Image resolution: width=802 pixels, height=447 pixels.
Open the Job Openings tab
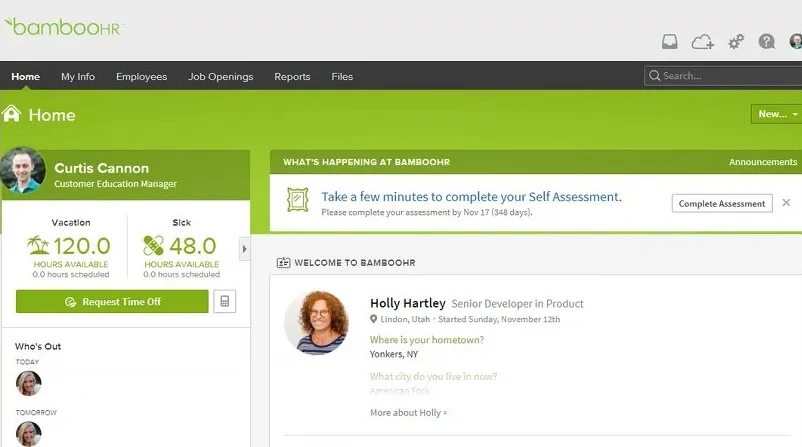coord(220,77)
